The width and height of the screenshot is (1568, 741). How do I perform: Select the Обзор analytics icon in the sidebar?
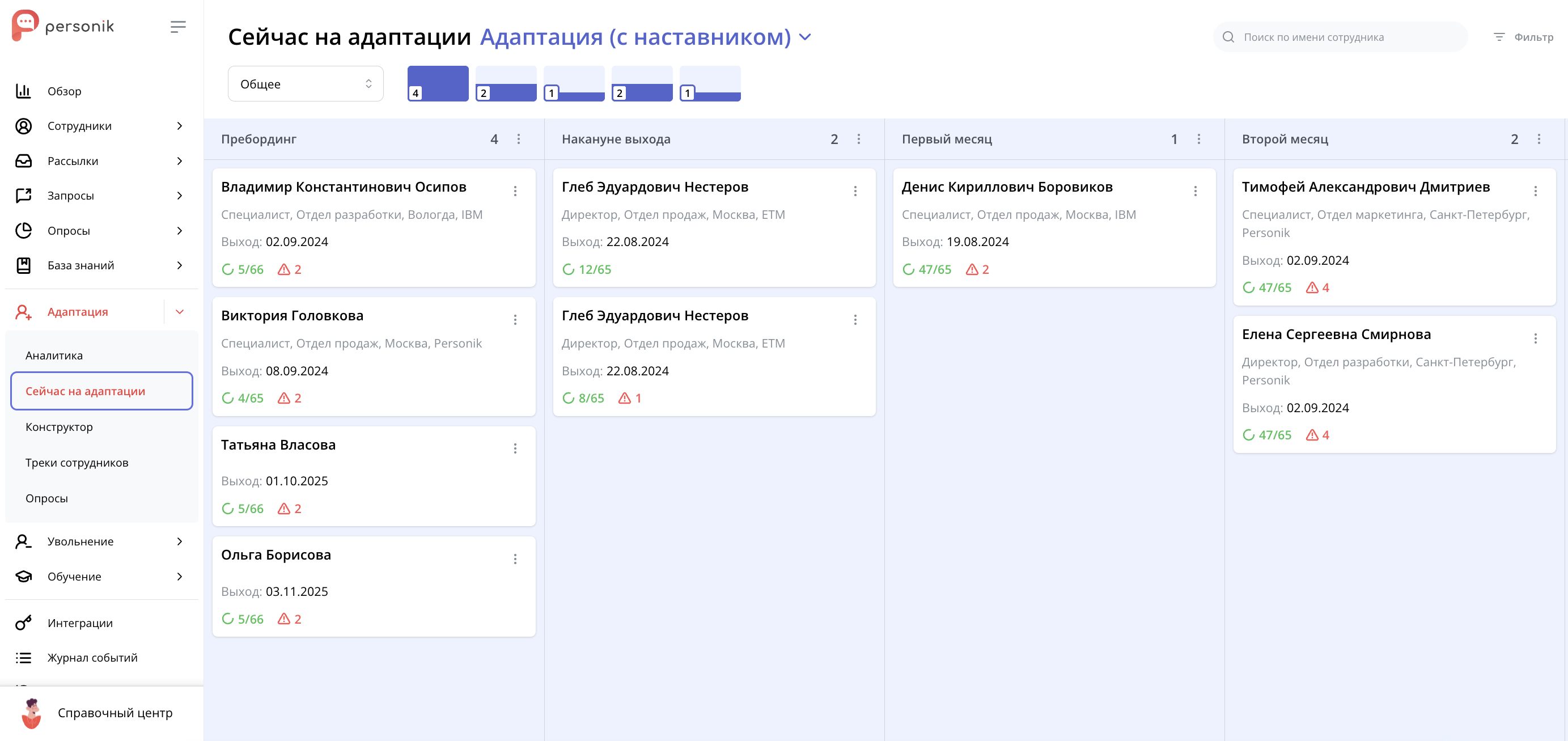23,91
